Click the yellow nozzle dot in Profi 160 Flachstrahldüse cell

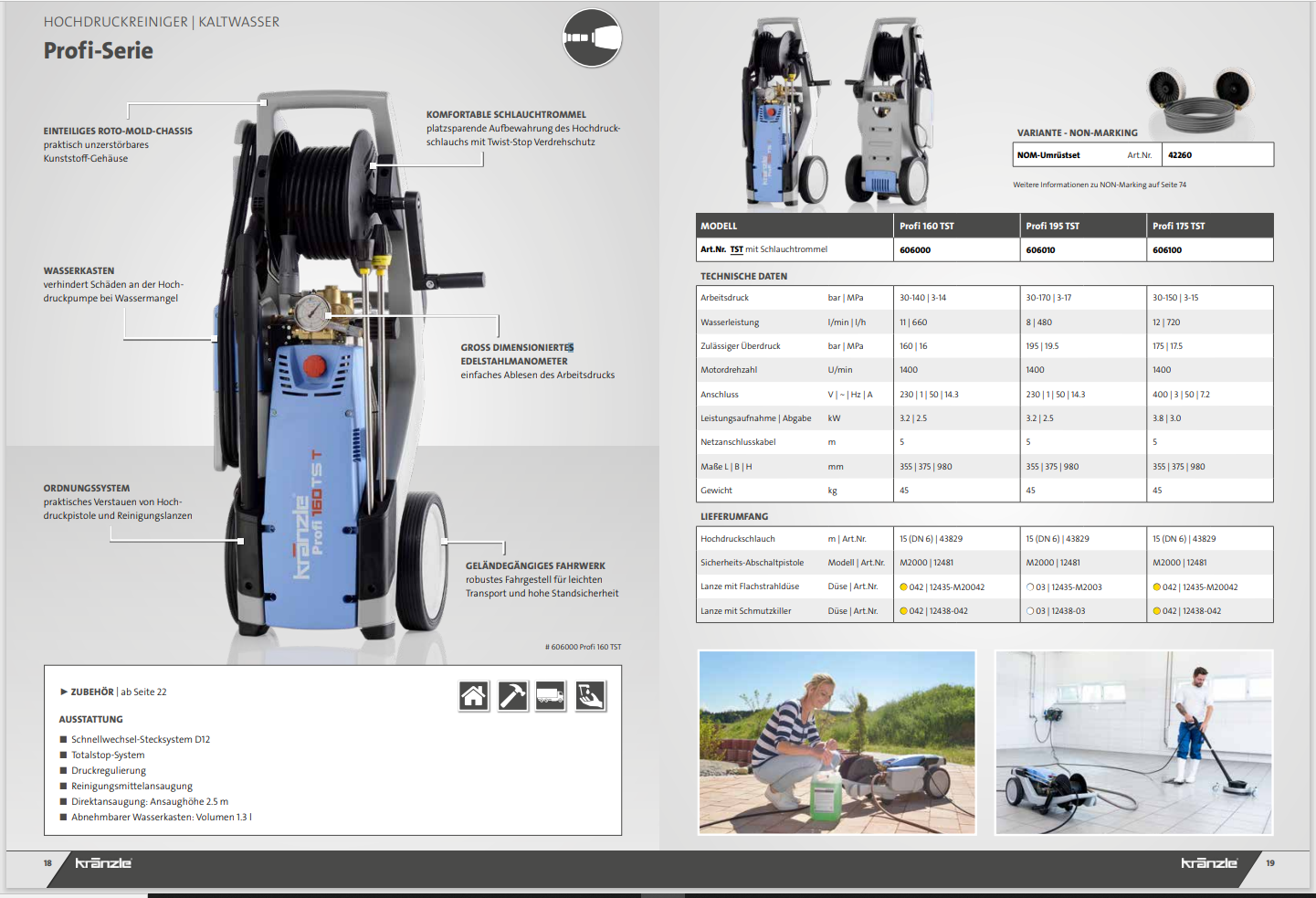pos(903,587)
